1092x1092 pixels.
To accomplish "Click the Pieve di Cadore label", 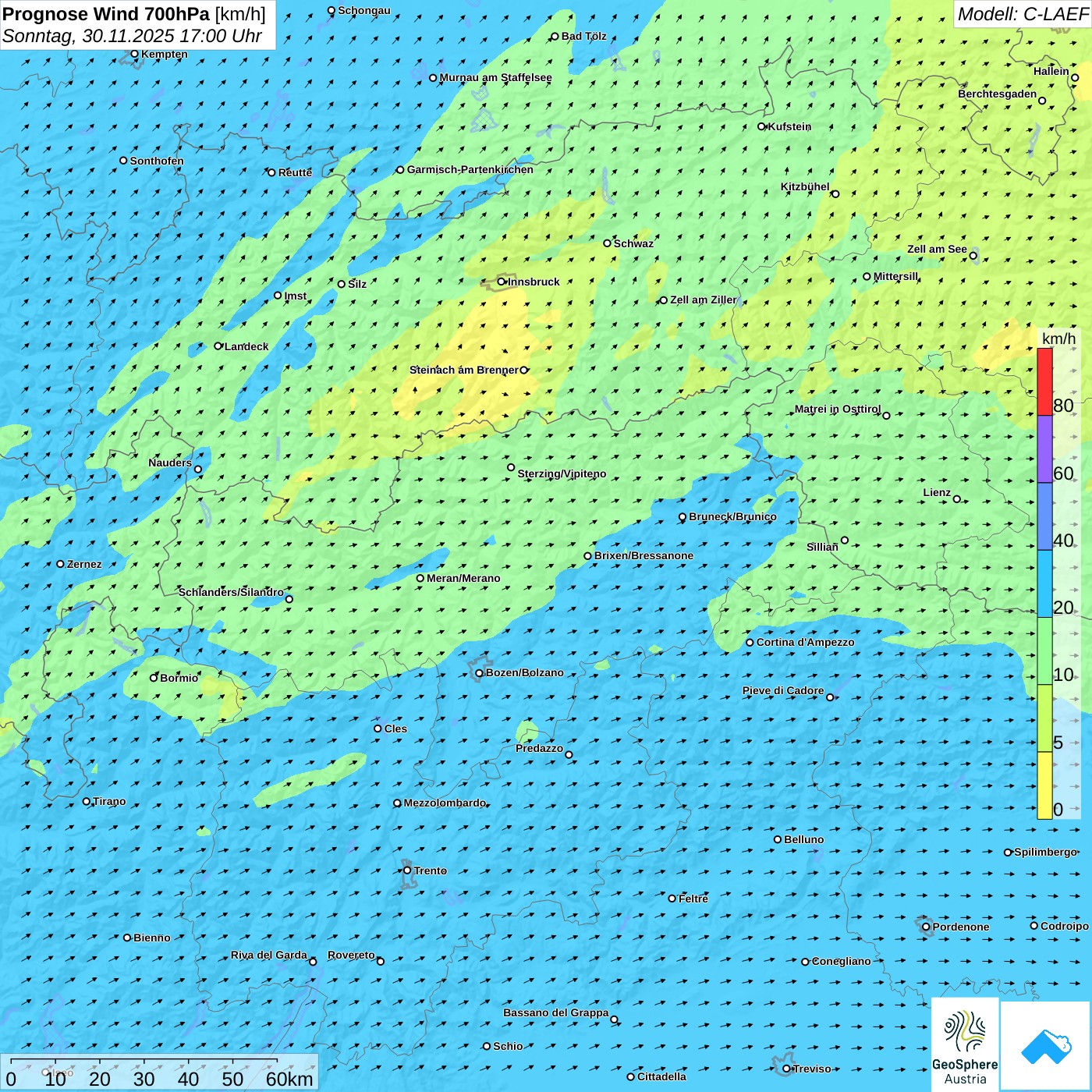I will [x=783, y=690].
